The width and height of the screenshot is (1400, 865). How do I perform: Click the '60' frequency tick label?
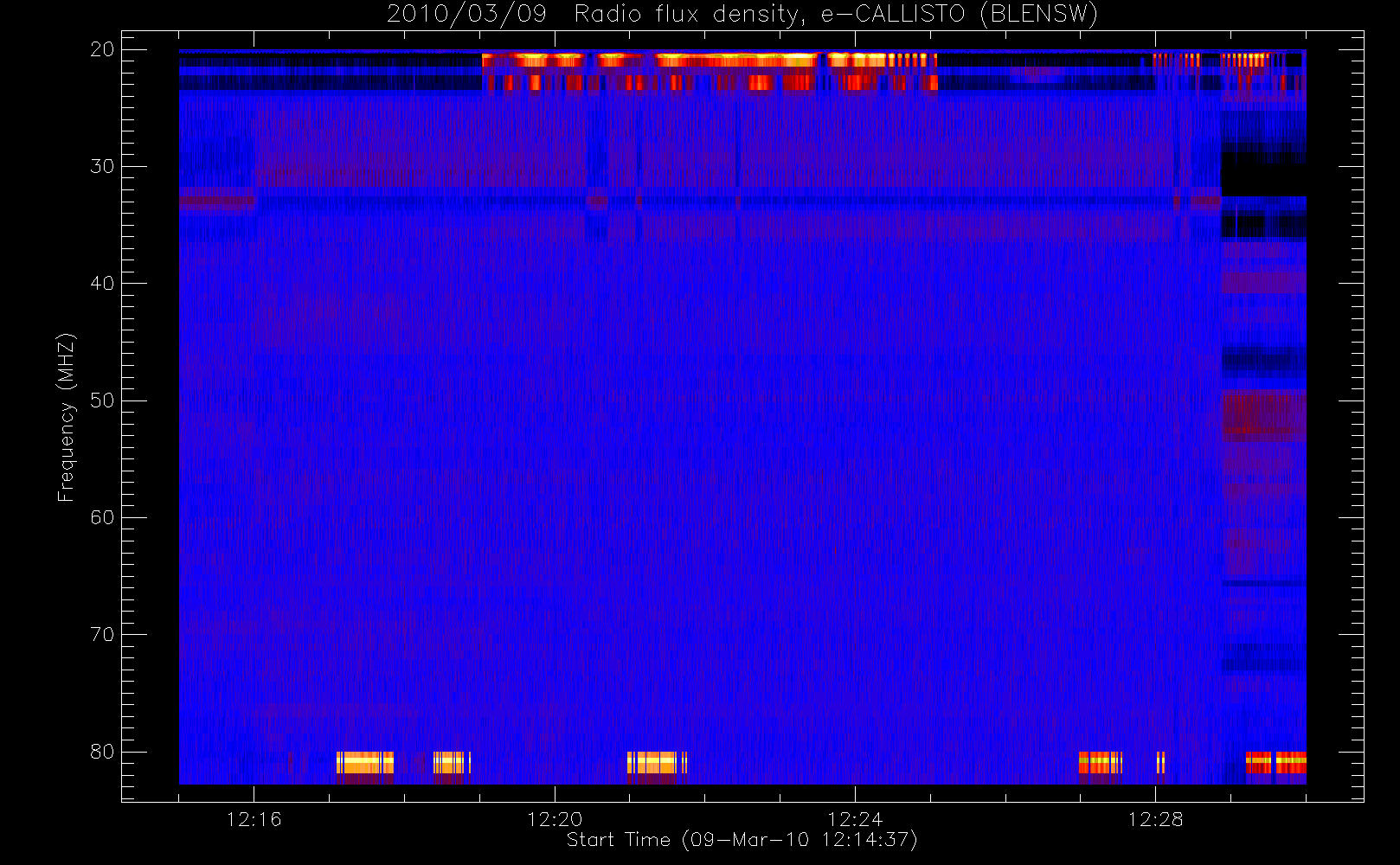point(102,517)
